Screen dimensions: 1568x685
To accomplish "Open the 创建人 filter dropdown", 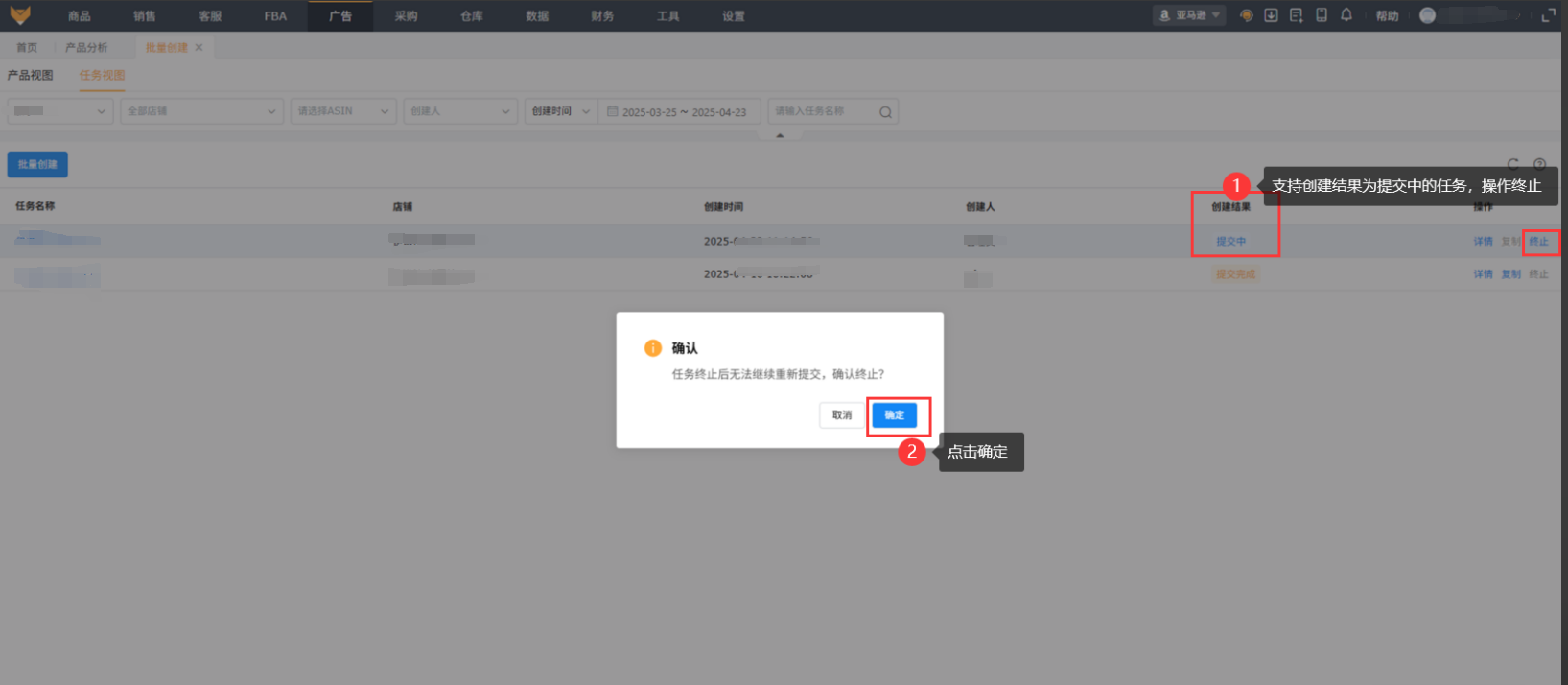I will (460, 111).
